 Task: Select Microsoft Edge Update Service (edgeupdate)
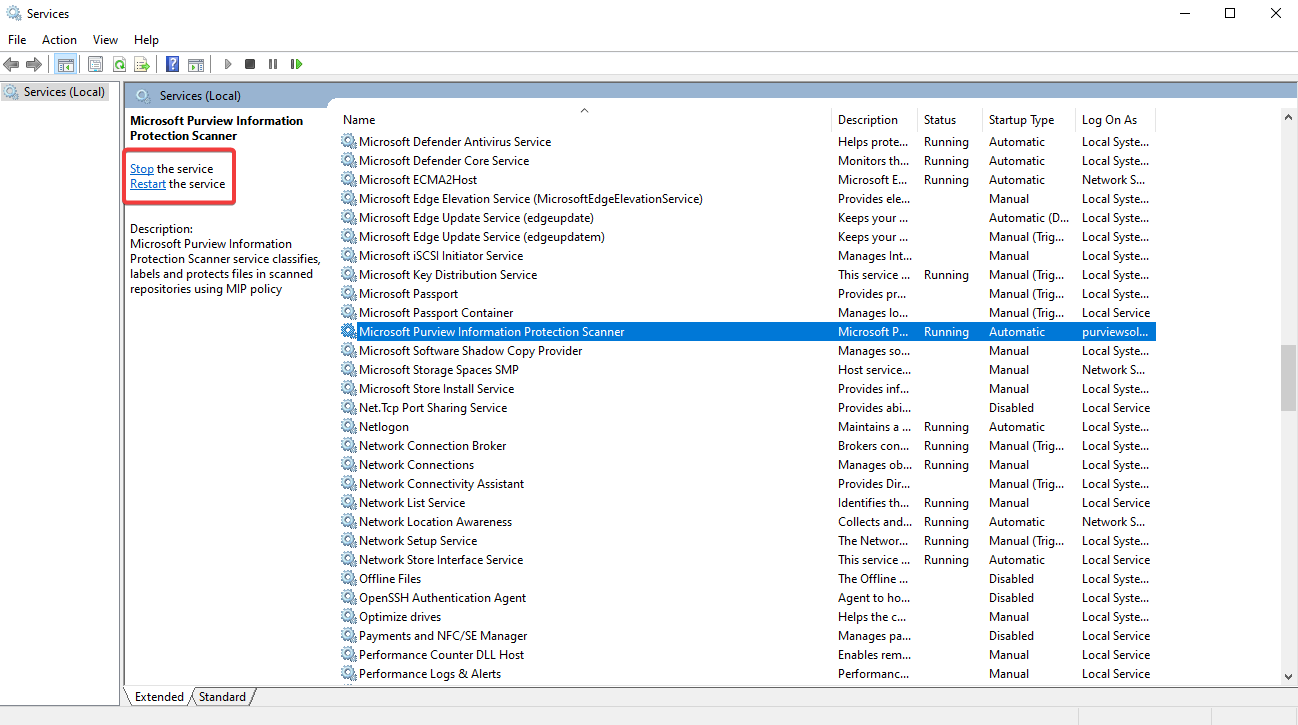[476, 218]
